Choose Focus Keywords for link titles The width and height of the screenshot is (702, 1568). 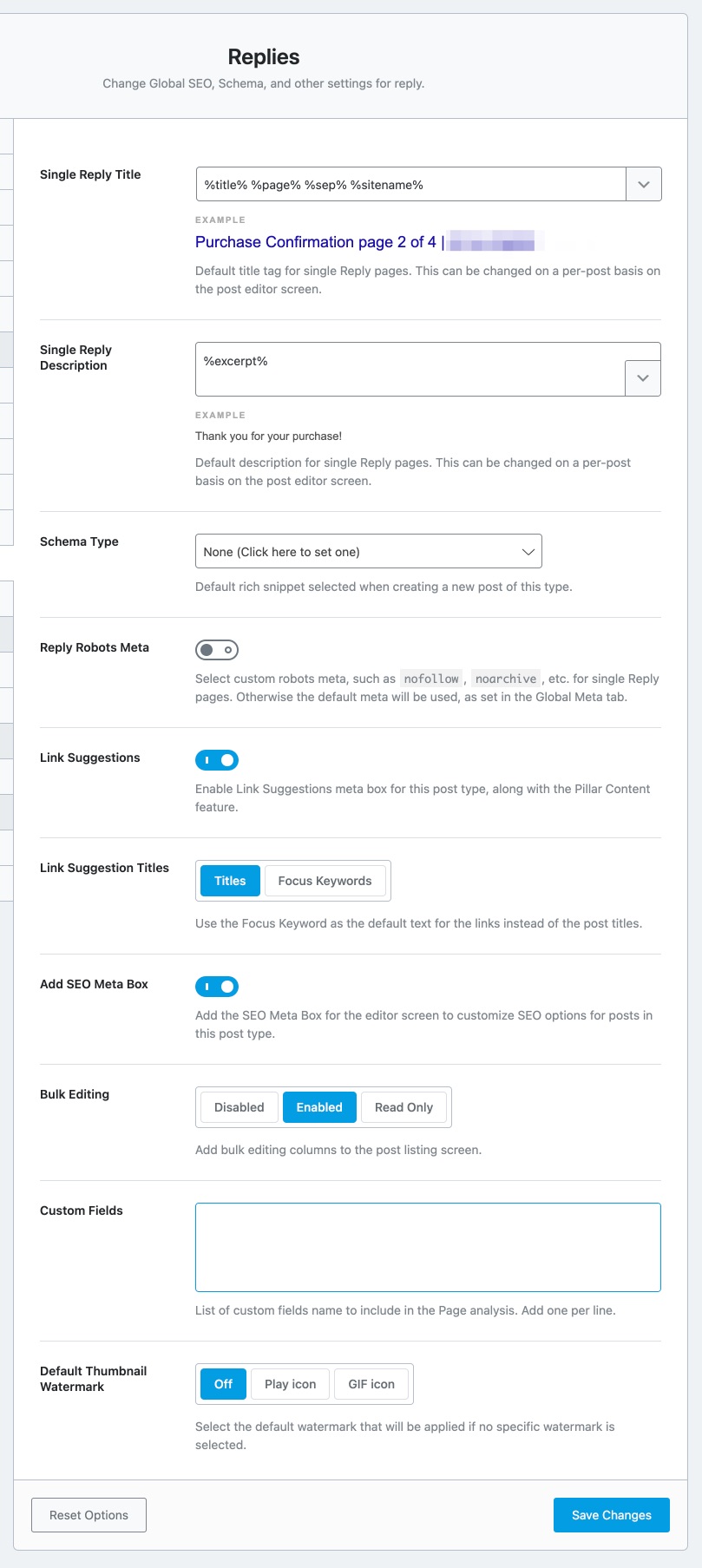(325, 881)
